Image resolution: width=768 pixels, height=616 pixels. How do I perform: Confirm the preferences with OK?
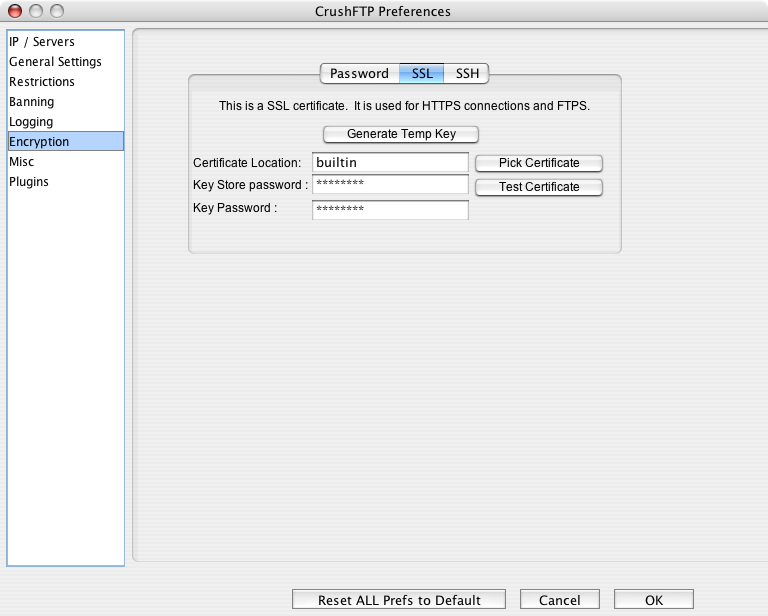click(653, 600)
